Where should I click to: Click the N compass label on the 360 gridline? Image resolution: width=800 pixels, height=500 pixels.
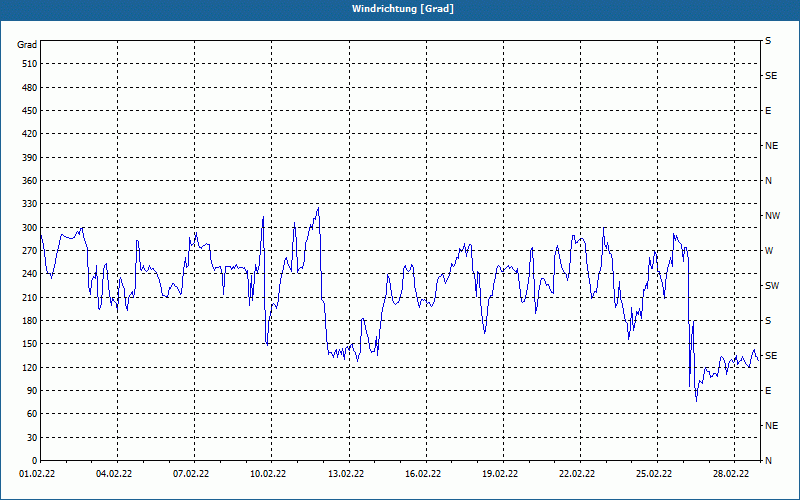click(768, 181)
